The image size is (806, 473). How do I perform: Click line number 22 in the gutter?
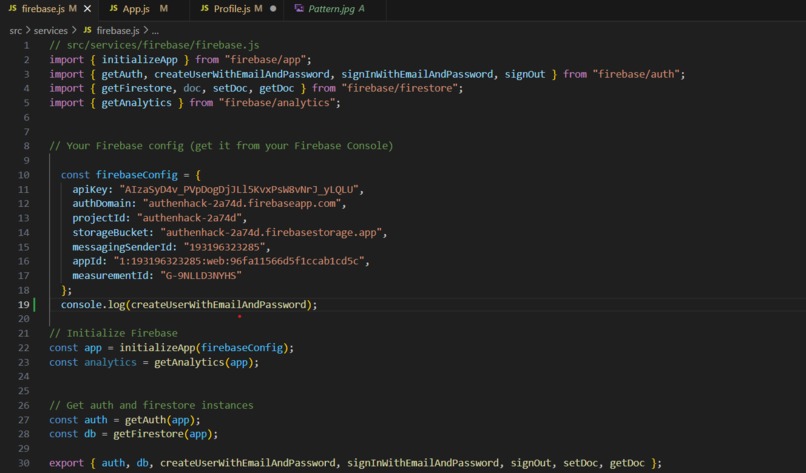(x=24, y=348)
